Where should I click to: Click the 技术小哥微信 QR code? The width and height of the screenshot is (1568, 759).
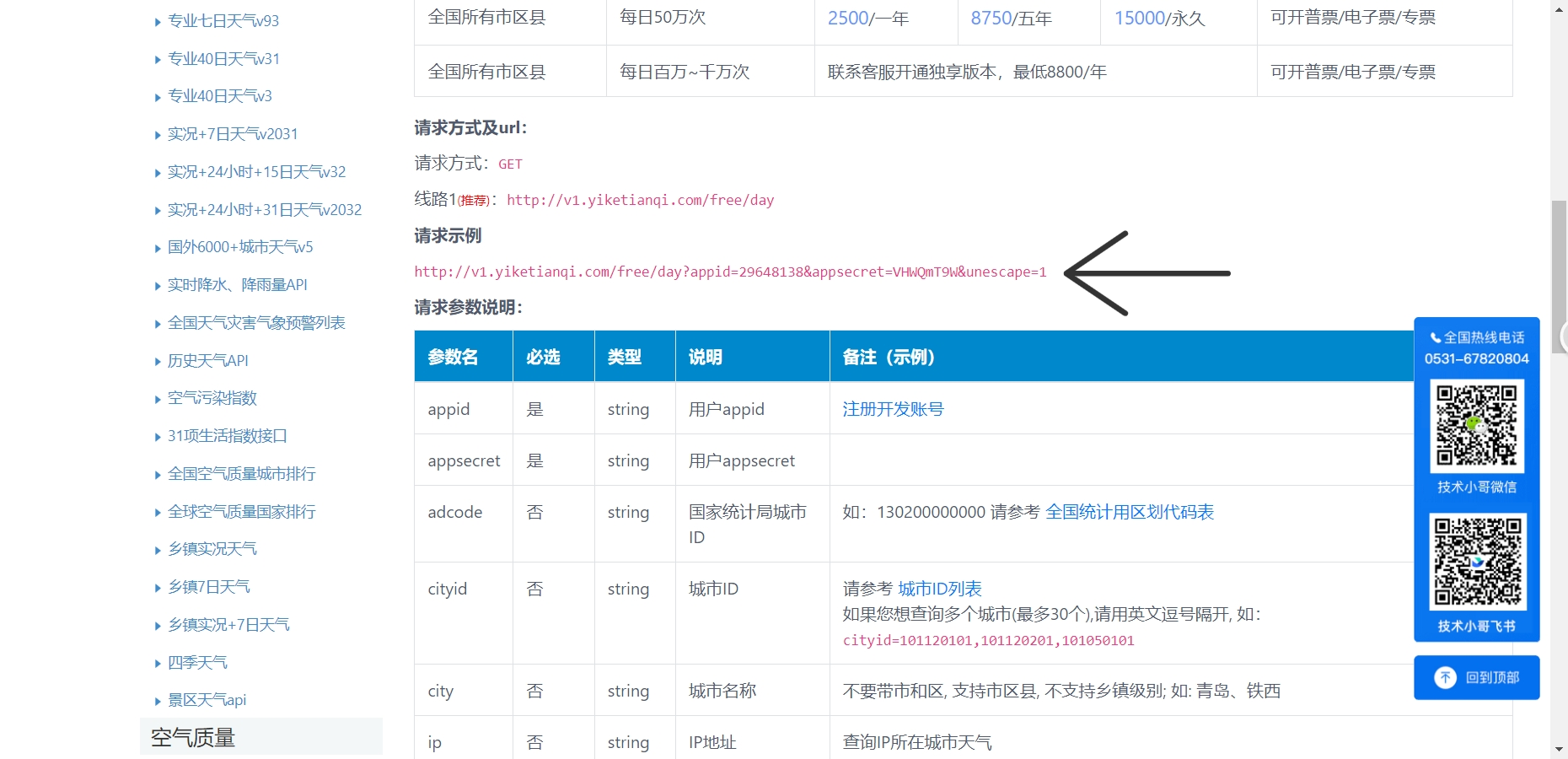pos(1477,426)
